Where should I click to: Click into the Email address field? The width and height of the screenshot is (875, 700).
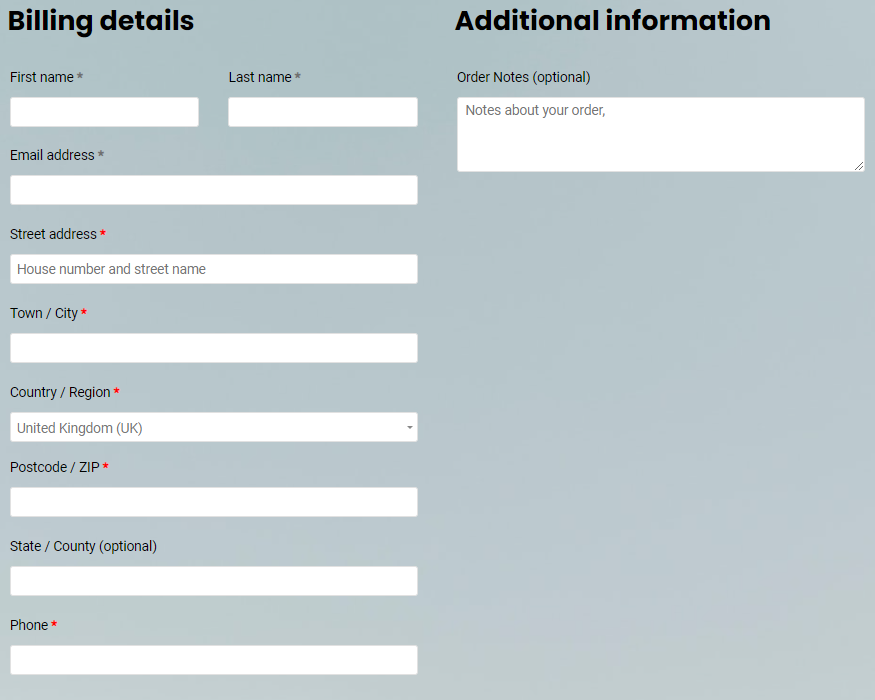pos(213,190)
